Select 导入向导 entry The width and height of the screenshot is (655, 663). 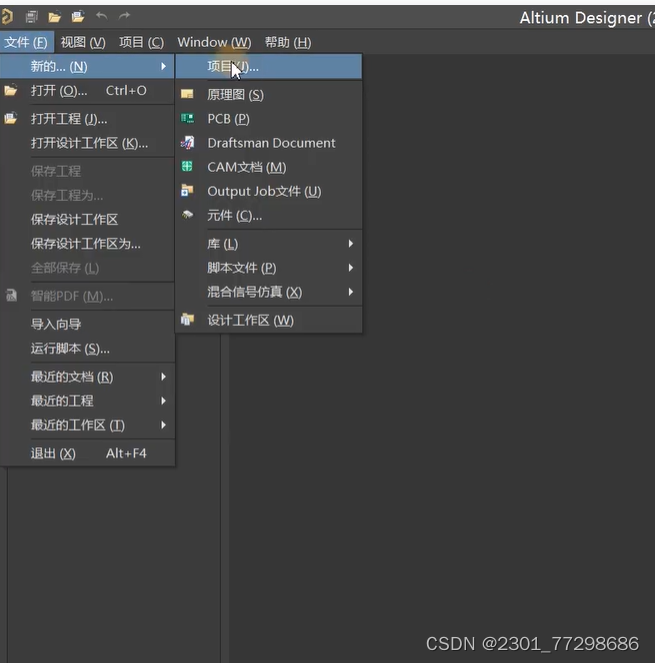tap(87, 324)
